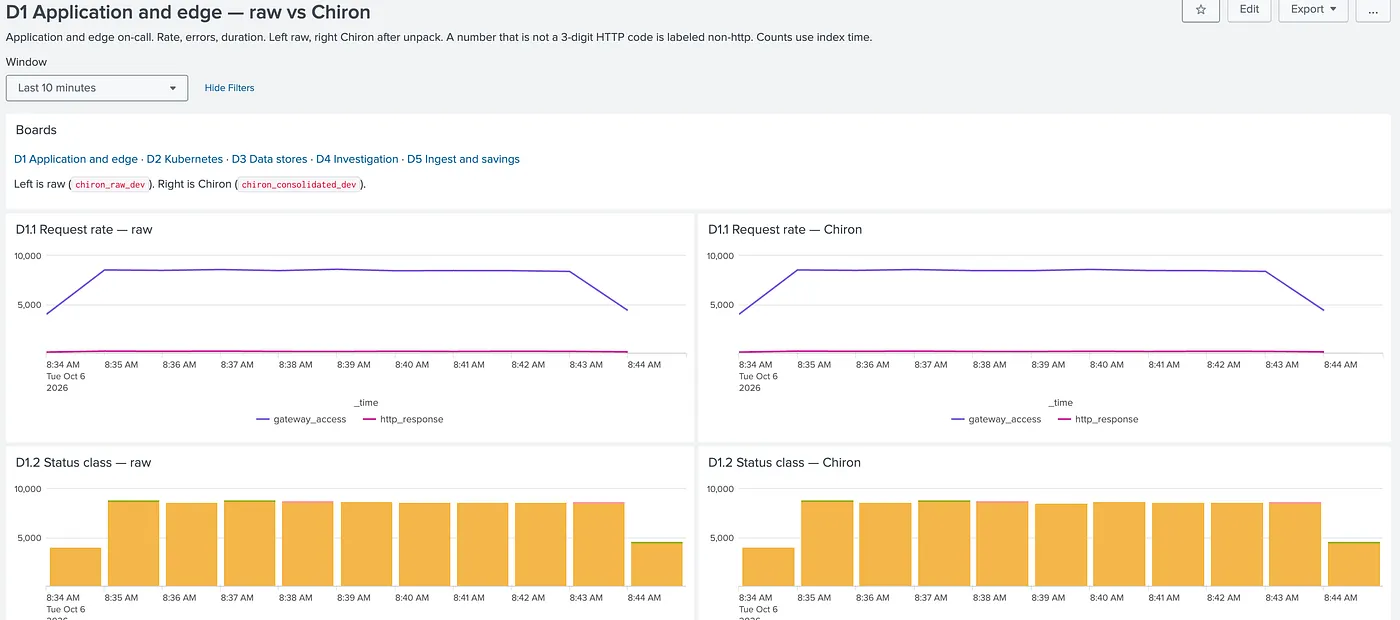1400x620 pixels.
Task: Click the Boards heading text
Action: tap(36, 130)
